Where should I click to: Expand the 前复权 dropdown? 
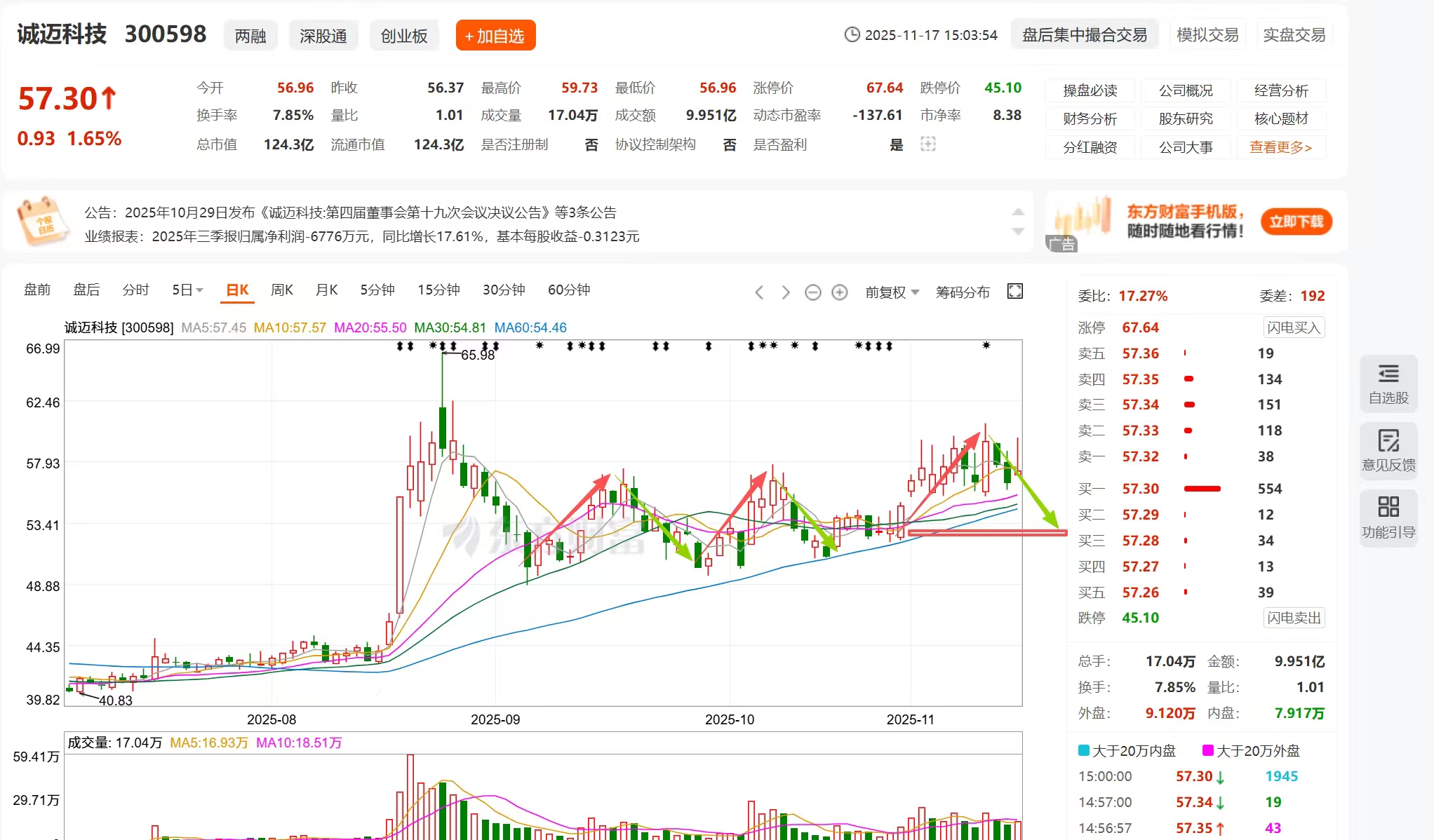click(892, 292)
